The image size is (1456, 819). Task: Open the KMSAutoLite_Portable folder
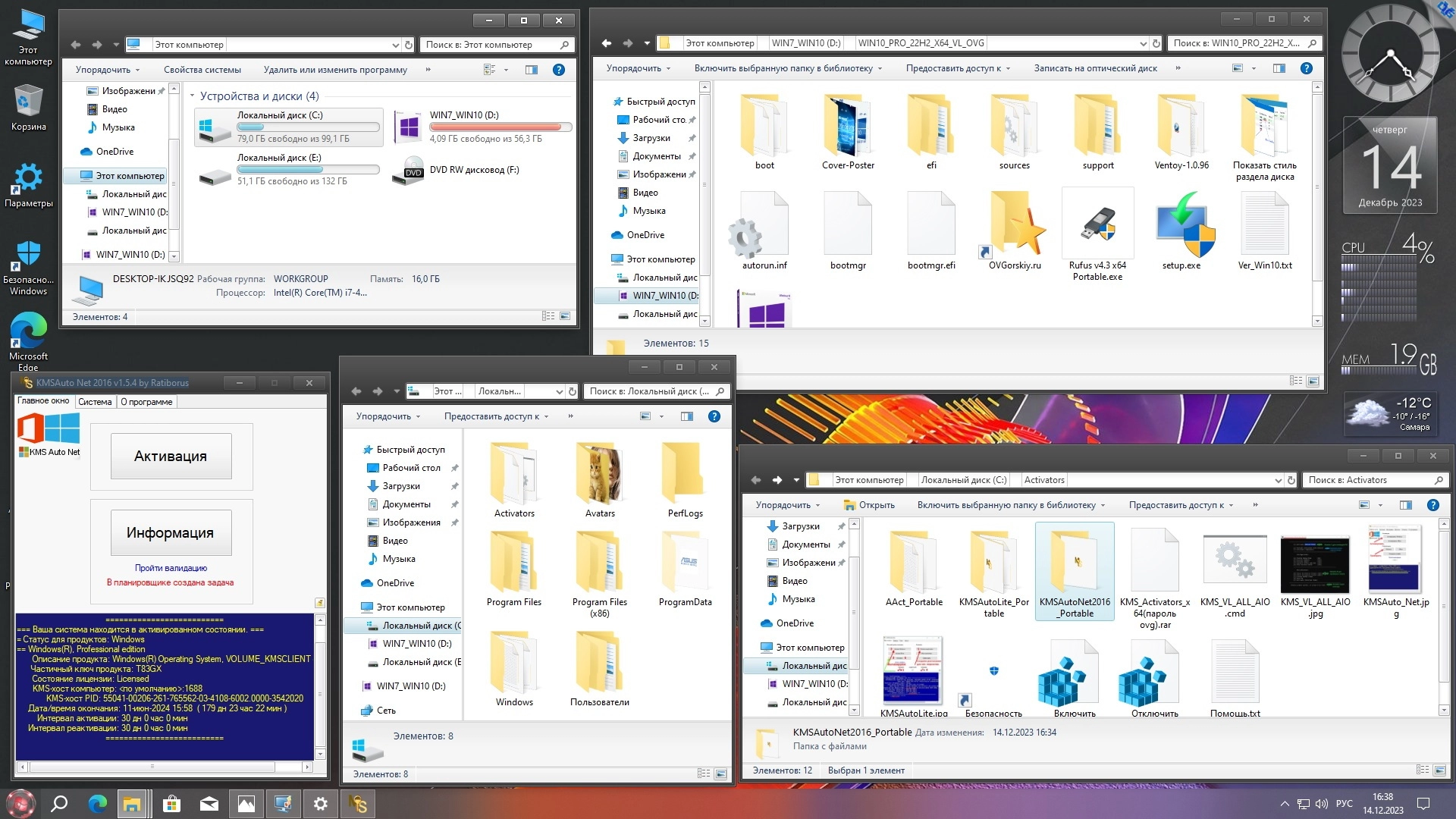point(993,563)
